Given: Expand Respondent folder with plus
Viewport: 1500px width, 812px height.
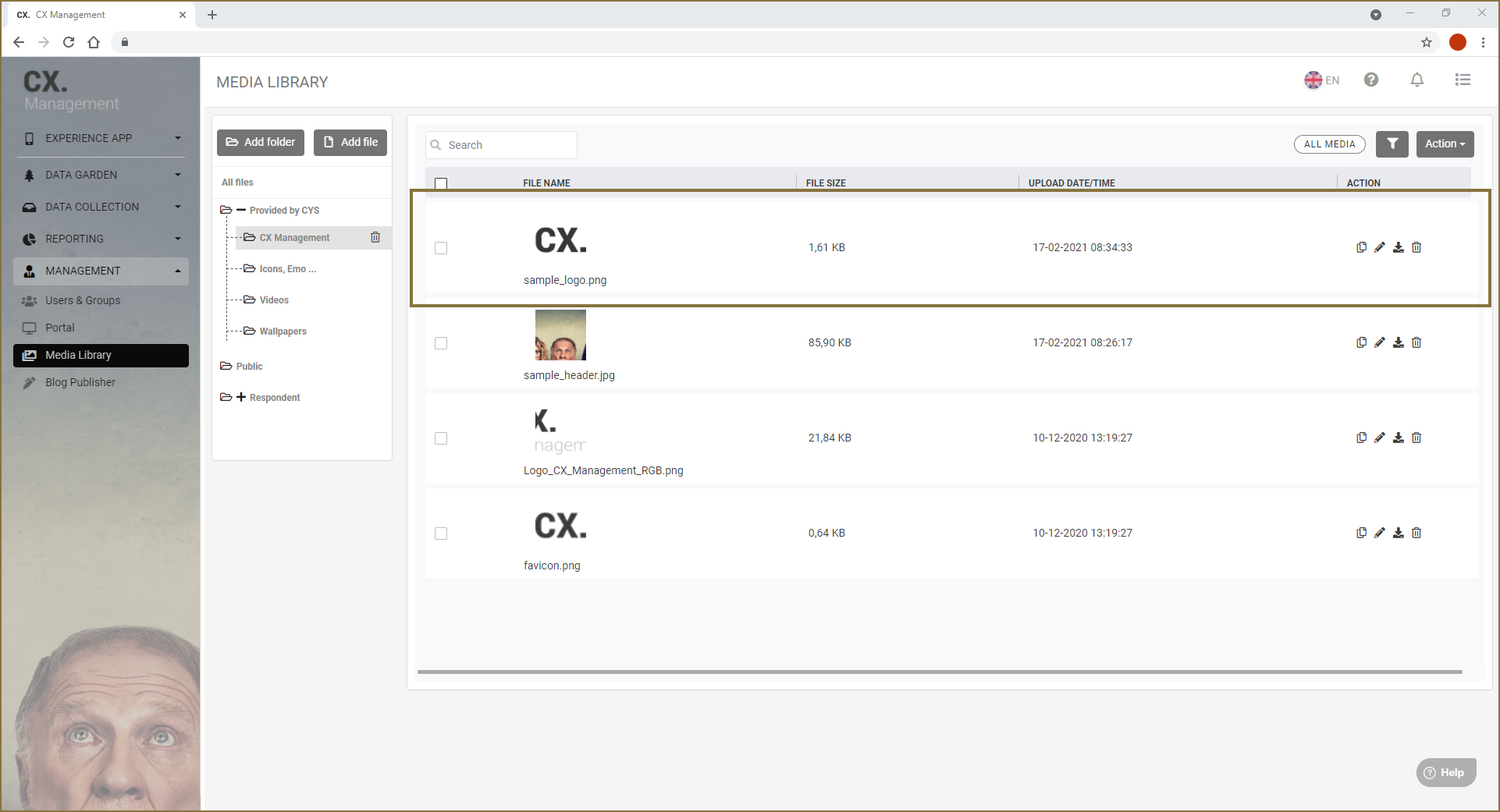Looking at the screenshot, I should 241,397.
